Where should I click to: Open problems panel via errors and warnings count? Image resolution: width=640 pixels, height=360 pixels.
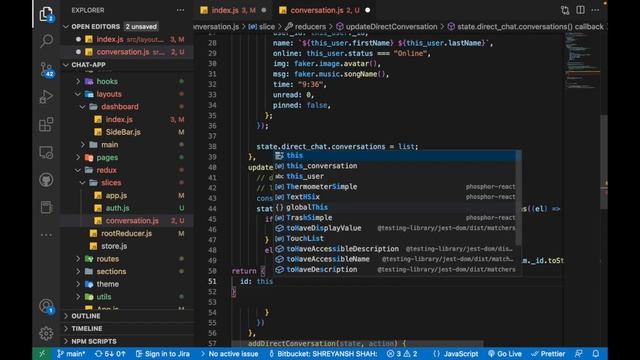coord(402,354)
